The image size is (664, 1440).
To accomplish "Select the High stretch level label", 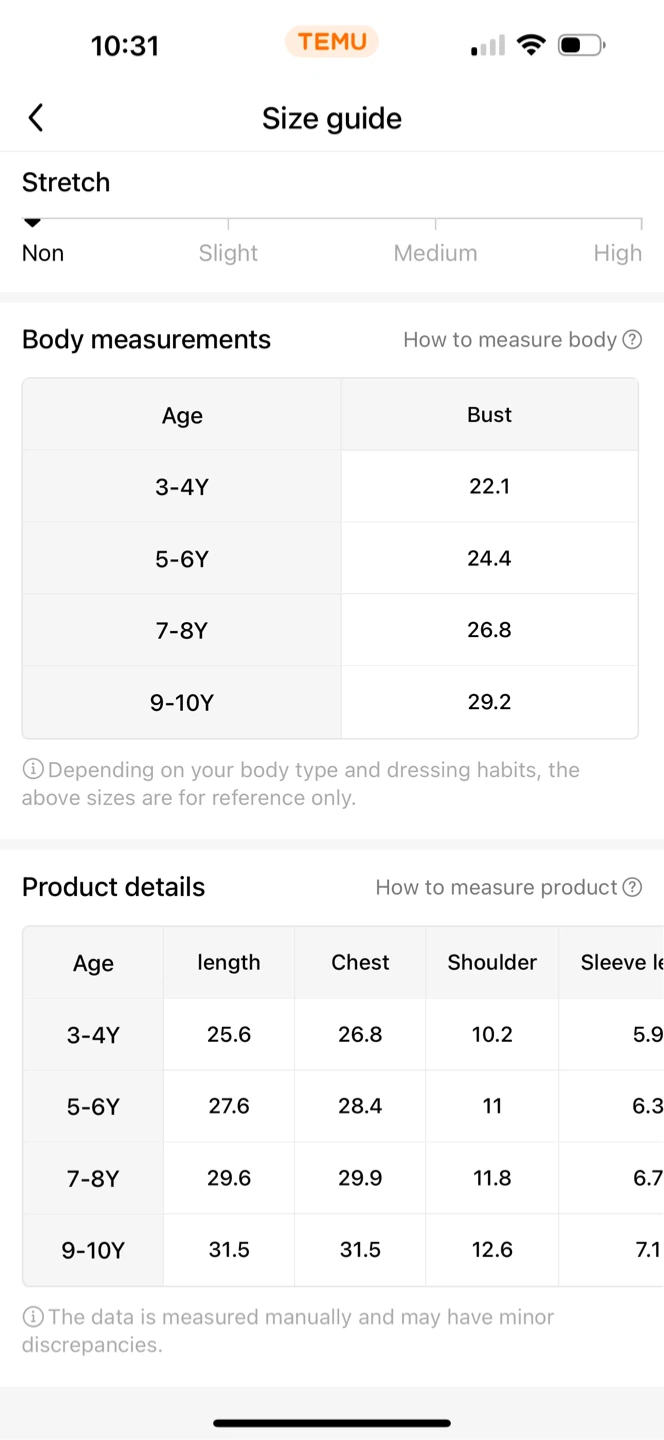I will click(617, 253).
